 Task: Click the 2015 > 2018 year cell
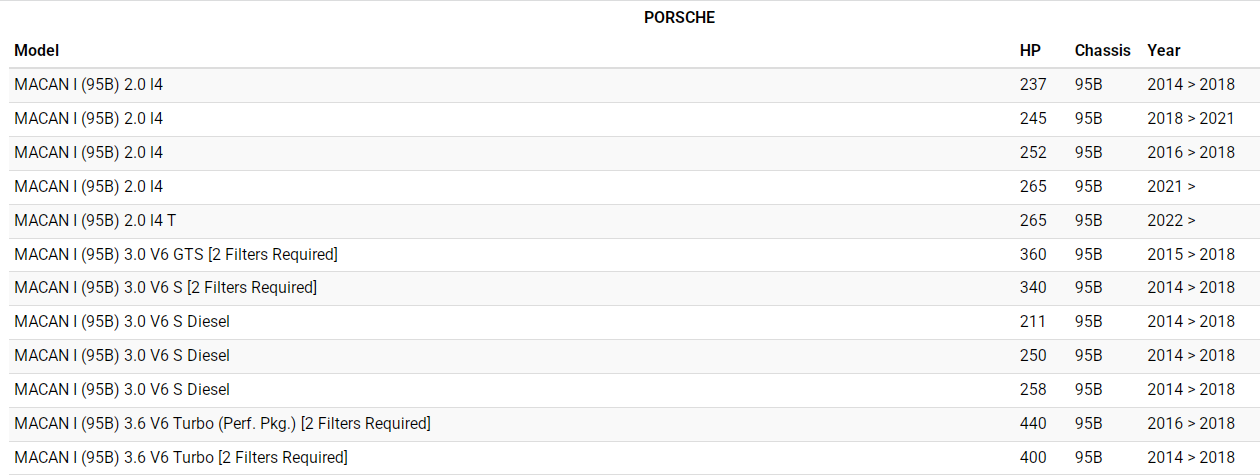pyautogui.click(x=1191, y=254)
